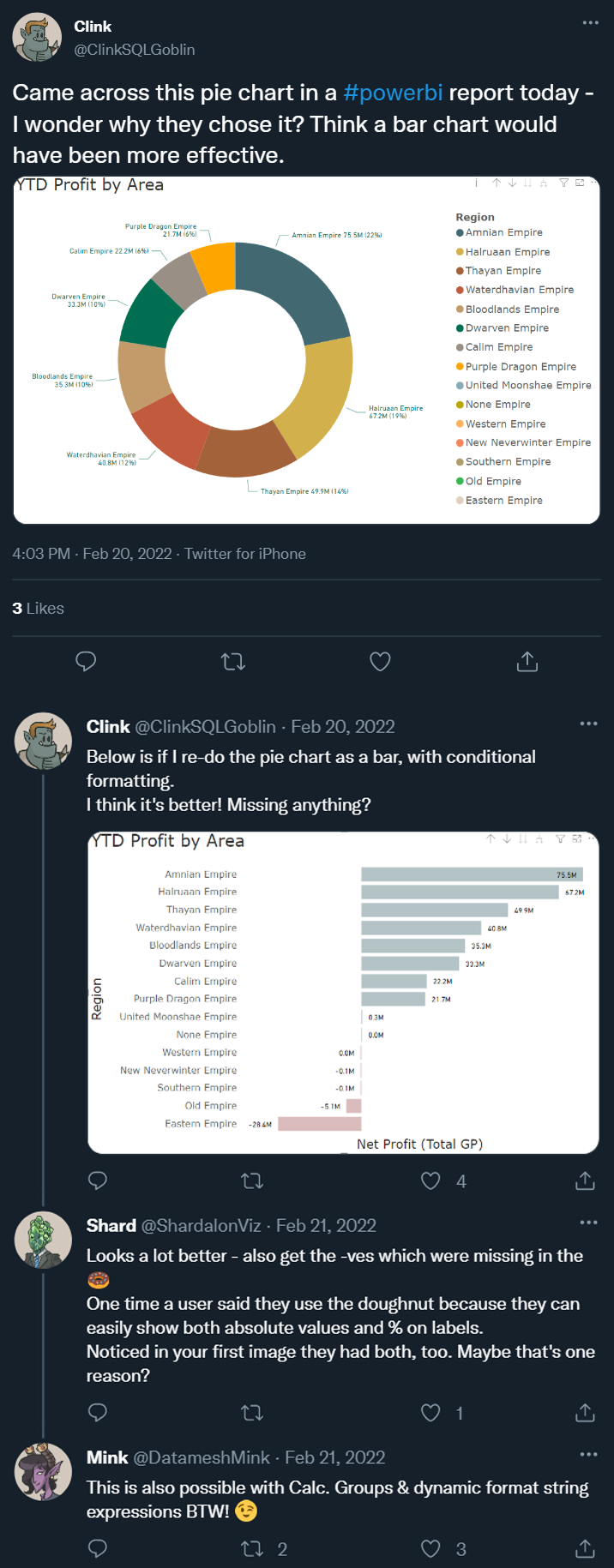
Task: View the 3 Likes list
Action: [x=38, y=608]
